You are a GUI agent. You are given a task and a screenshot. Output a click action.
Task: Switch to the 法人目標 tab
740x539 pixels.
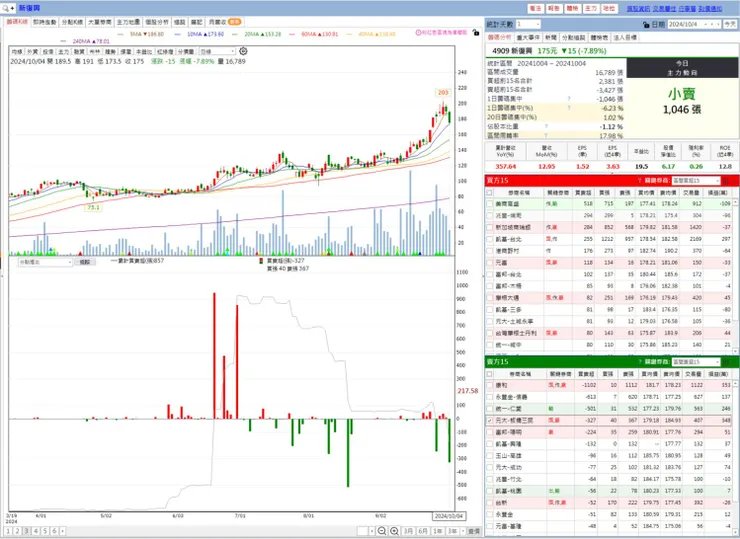pos(624,37)
